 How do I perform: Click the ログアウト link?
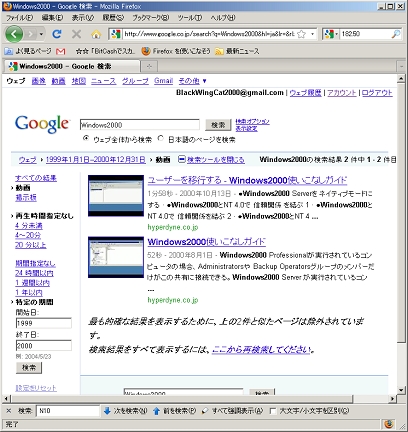[x=377, y=93]
